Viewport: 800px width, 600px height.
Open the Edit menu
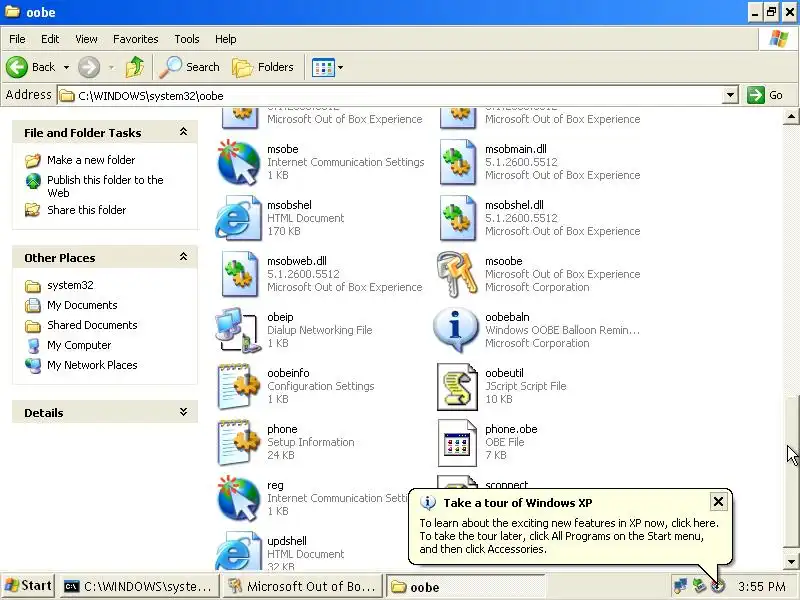click(50, 39)
